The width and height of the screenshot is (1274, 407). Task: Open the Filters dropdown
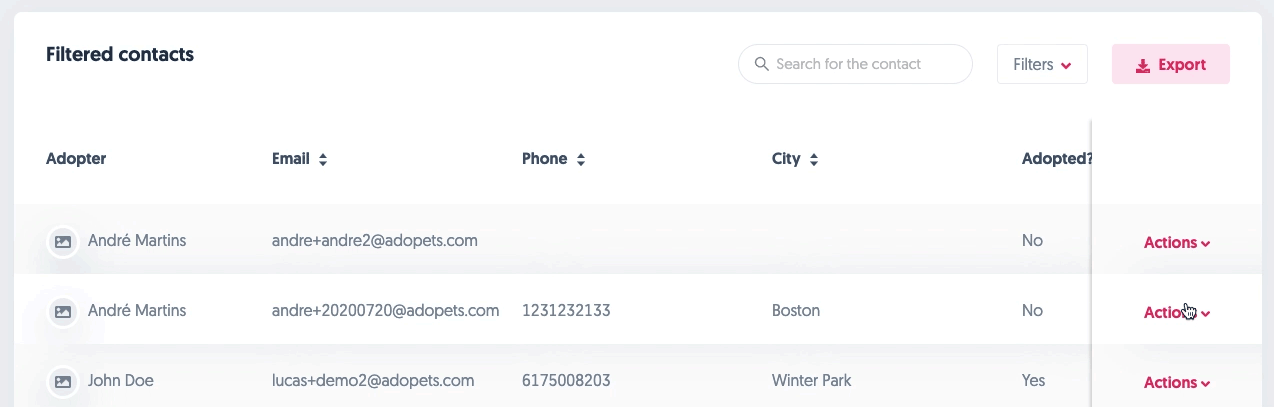coord(1042,64)
